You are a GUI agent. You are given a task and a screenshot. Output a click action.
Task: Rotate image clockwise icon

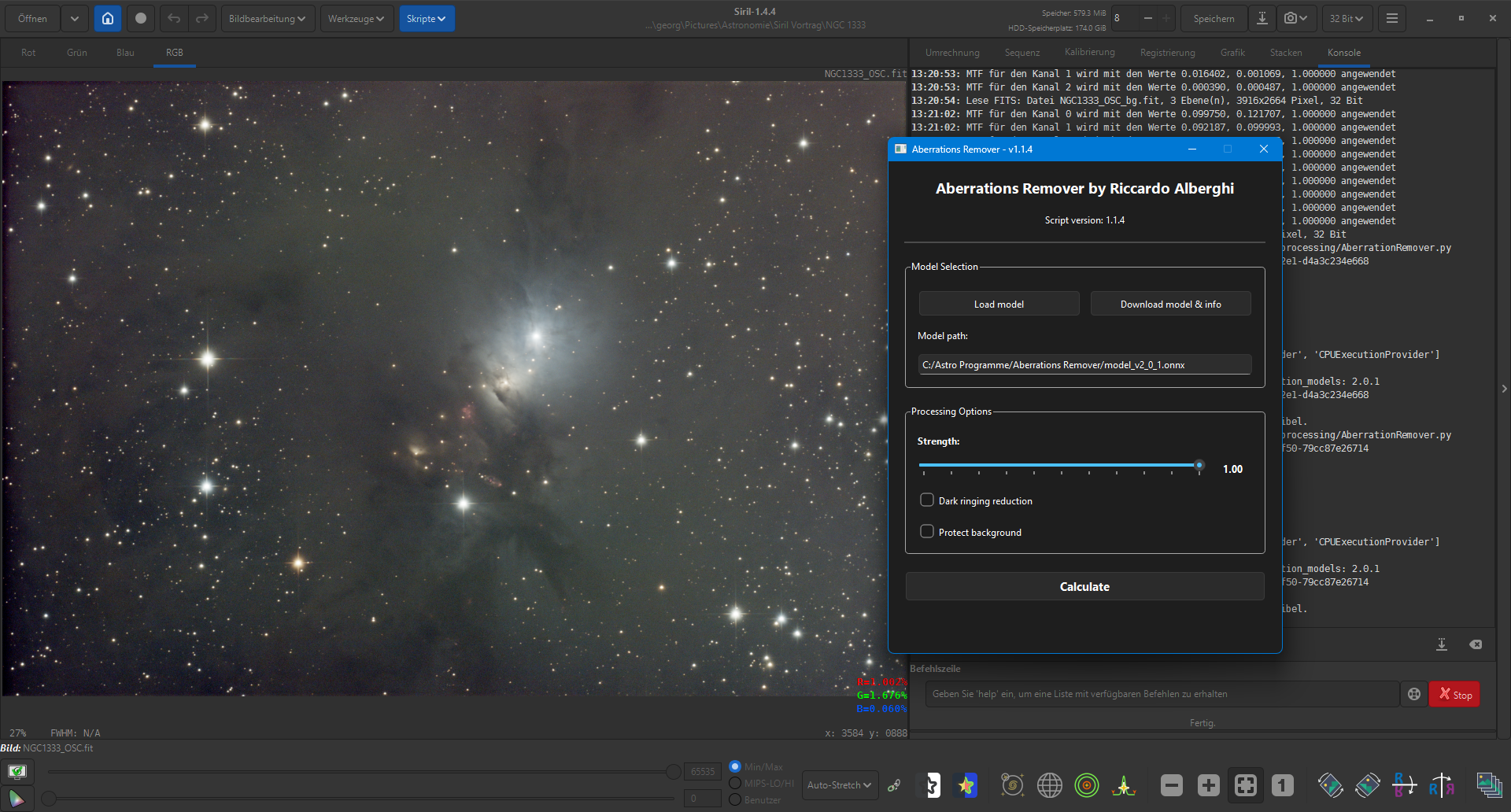tap(1368, 785)
